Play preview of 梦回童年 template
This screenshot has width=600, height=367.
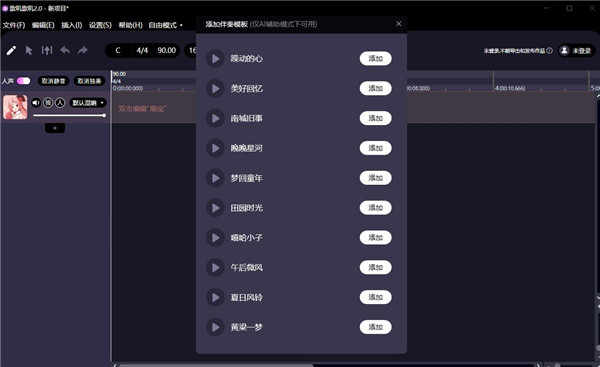215,178
